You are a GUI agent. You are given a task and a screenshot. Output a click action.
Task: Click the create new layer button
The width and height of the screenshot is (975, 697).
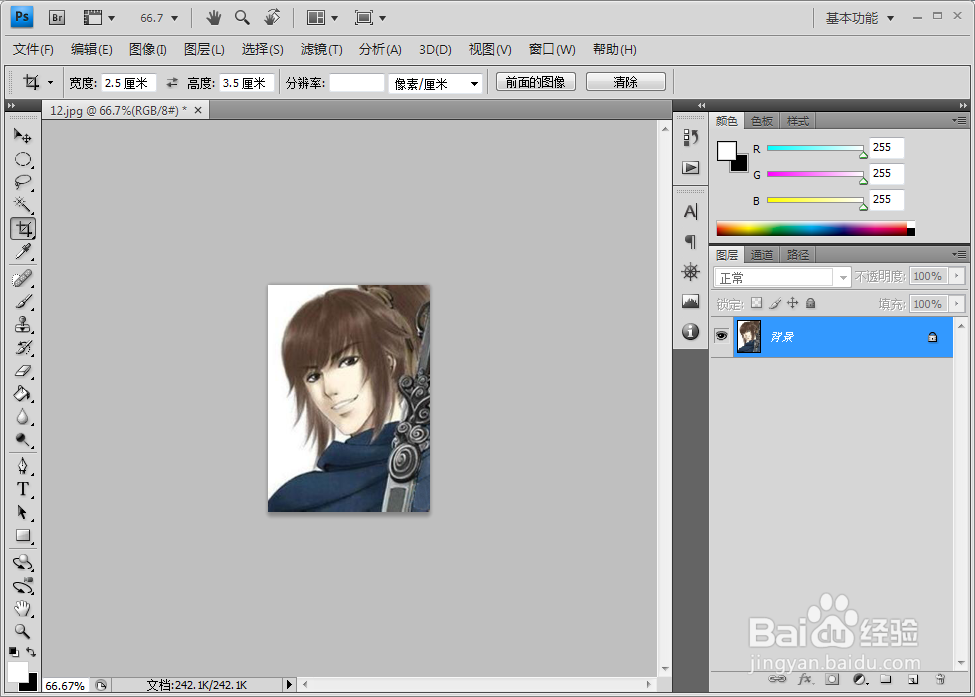913,679
